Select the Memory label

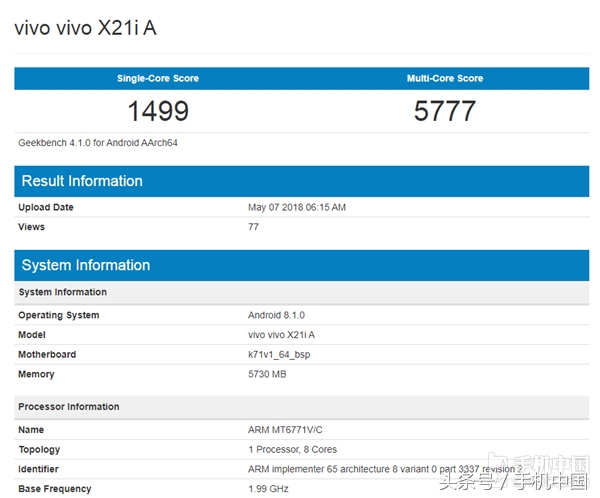pyautogui.click(x=36, y=374)
